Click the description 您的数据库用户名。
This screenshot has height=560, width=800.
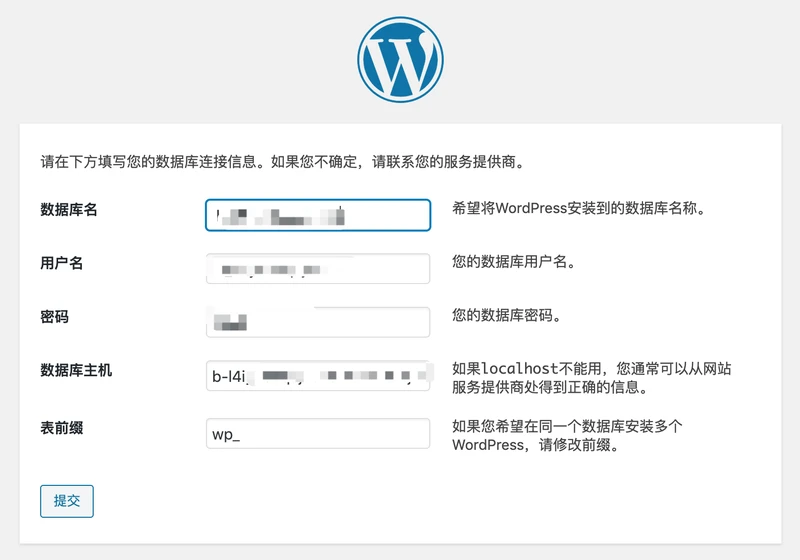[514, 262]
